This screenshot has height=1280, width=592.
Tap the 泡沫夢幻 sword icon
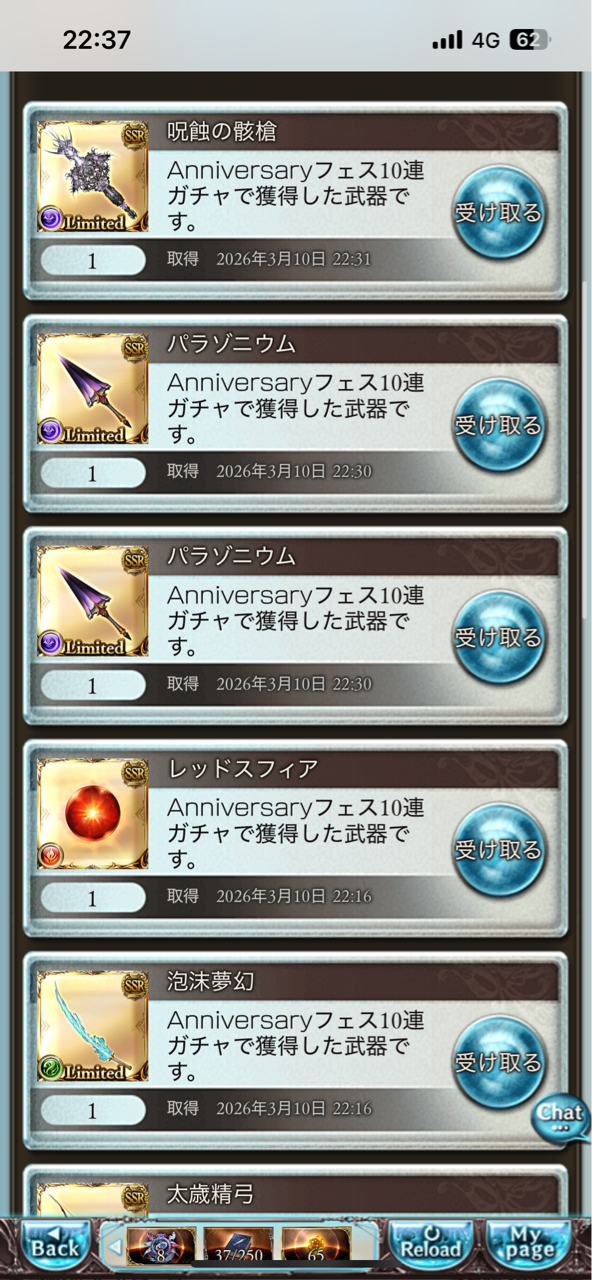93,1026
